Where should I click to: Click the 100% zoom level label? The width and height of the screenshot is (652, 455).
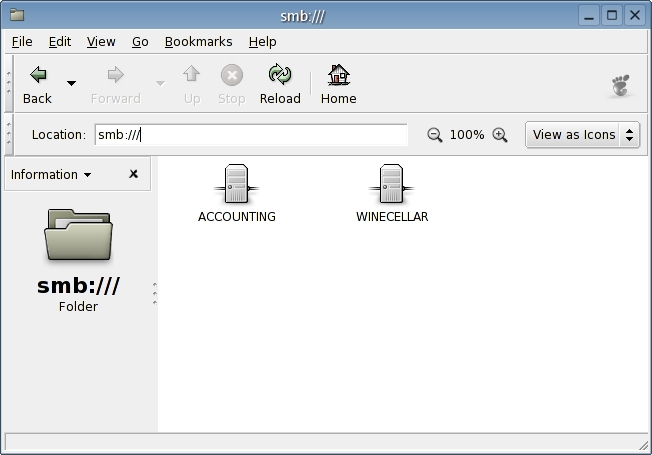[x=467, y=135]
